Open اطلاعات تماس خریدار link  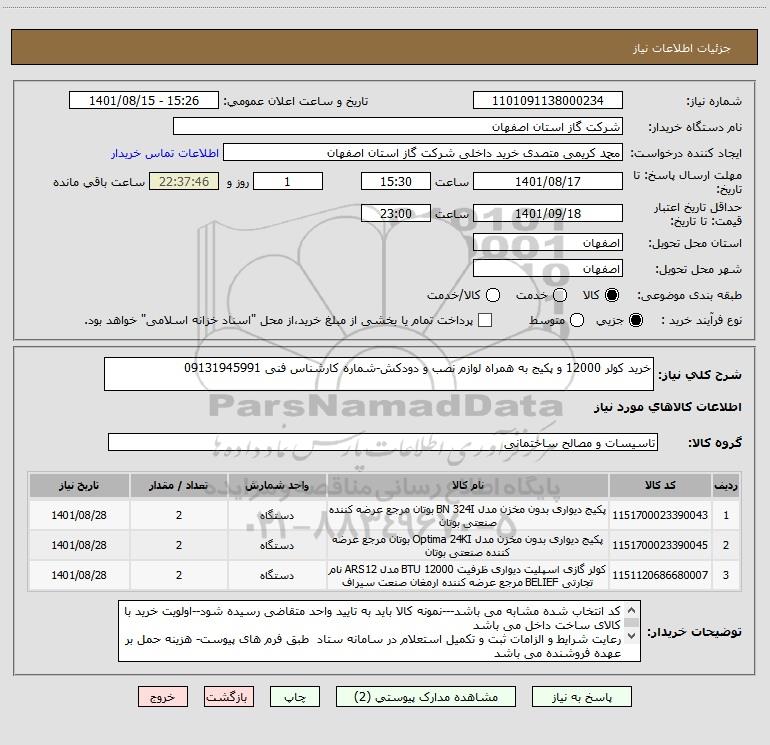tap(165, 153)
